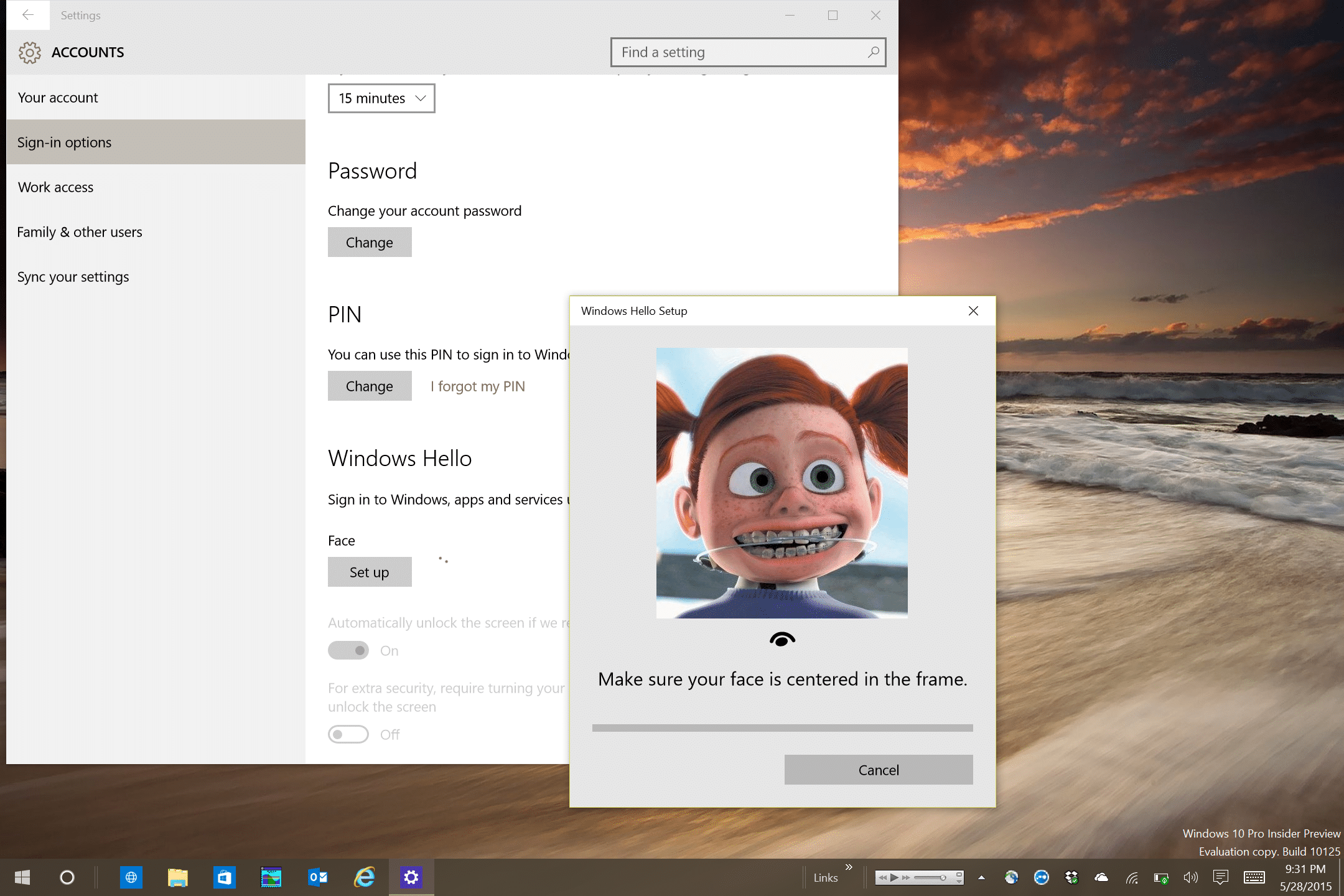Image resolution: width=1344 pixels, height=896 pixels.
Task: Click the Dropbox tray icon
Action: 1071,877
